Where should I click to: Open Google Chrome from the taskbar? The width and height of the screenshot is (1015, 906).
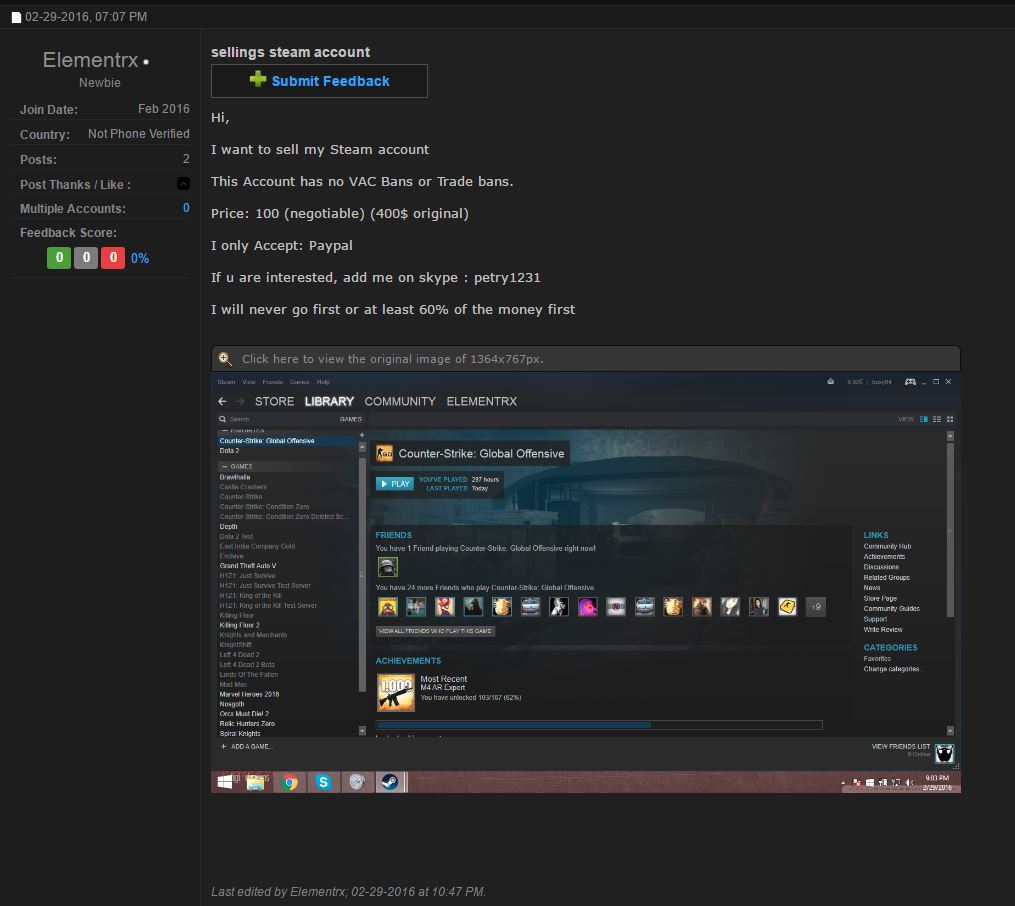click(x=289, y=782)
